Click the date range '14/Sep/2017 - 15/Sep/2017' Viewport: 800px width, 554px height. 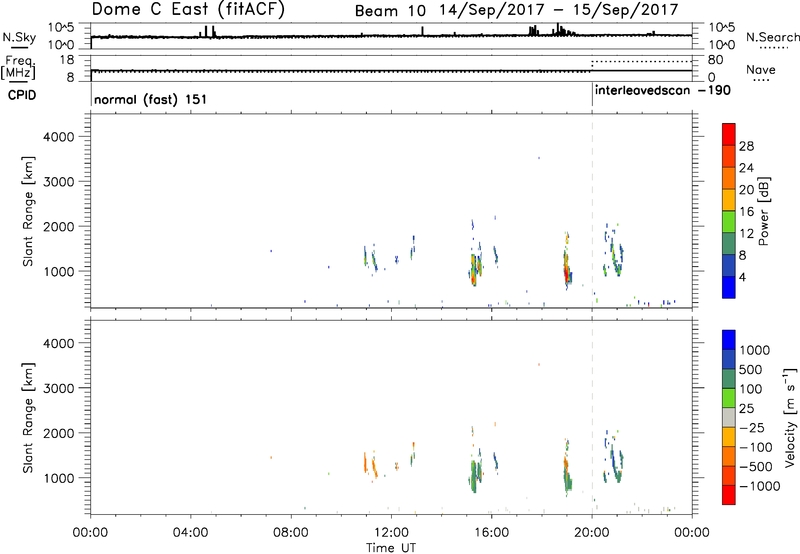pyautogui.click(x=559, y=10)
